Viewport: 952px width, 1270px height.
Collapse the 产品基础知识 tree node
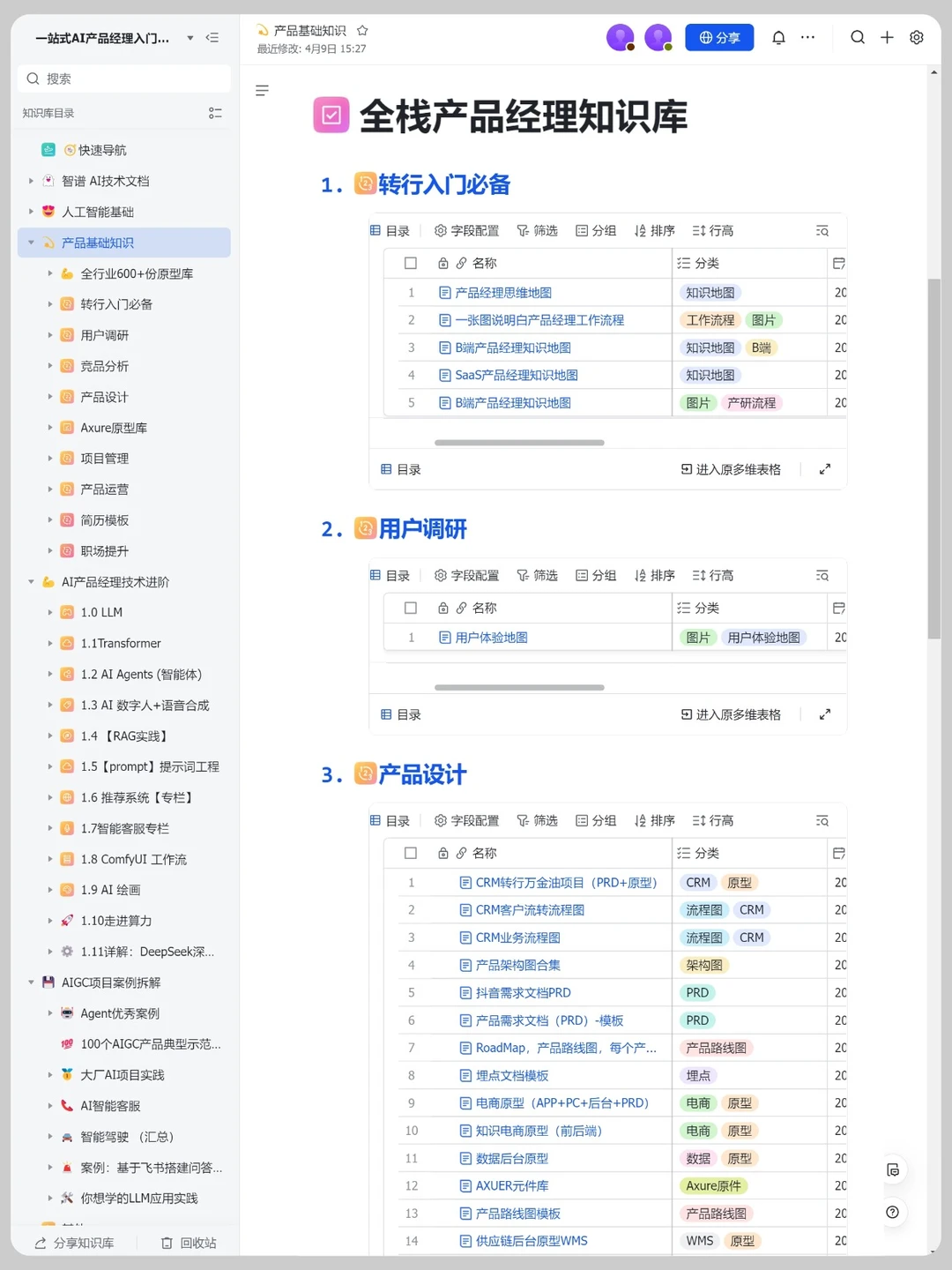[x=31, y=243]
